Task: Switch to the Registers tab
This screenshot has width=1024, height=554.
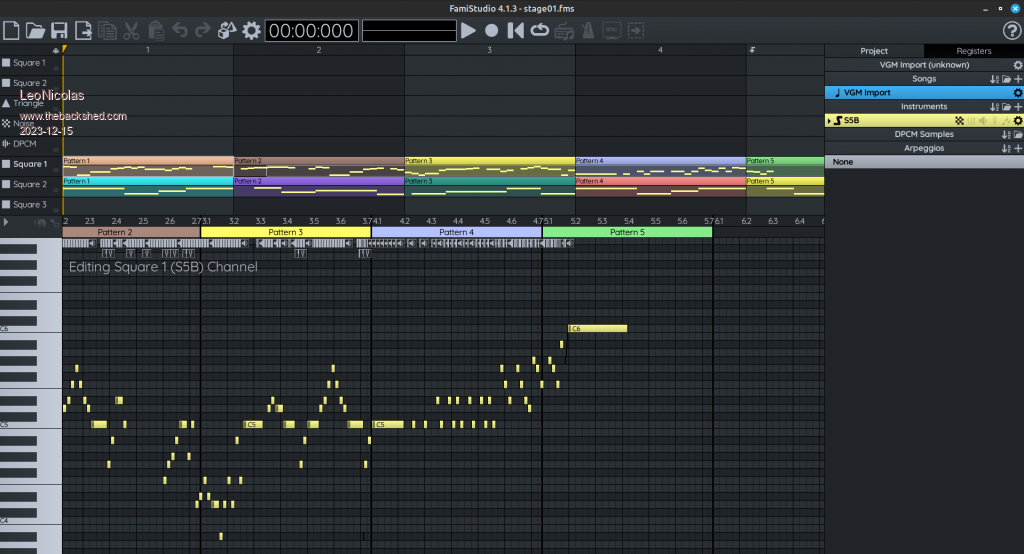Action: (973, 51)
